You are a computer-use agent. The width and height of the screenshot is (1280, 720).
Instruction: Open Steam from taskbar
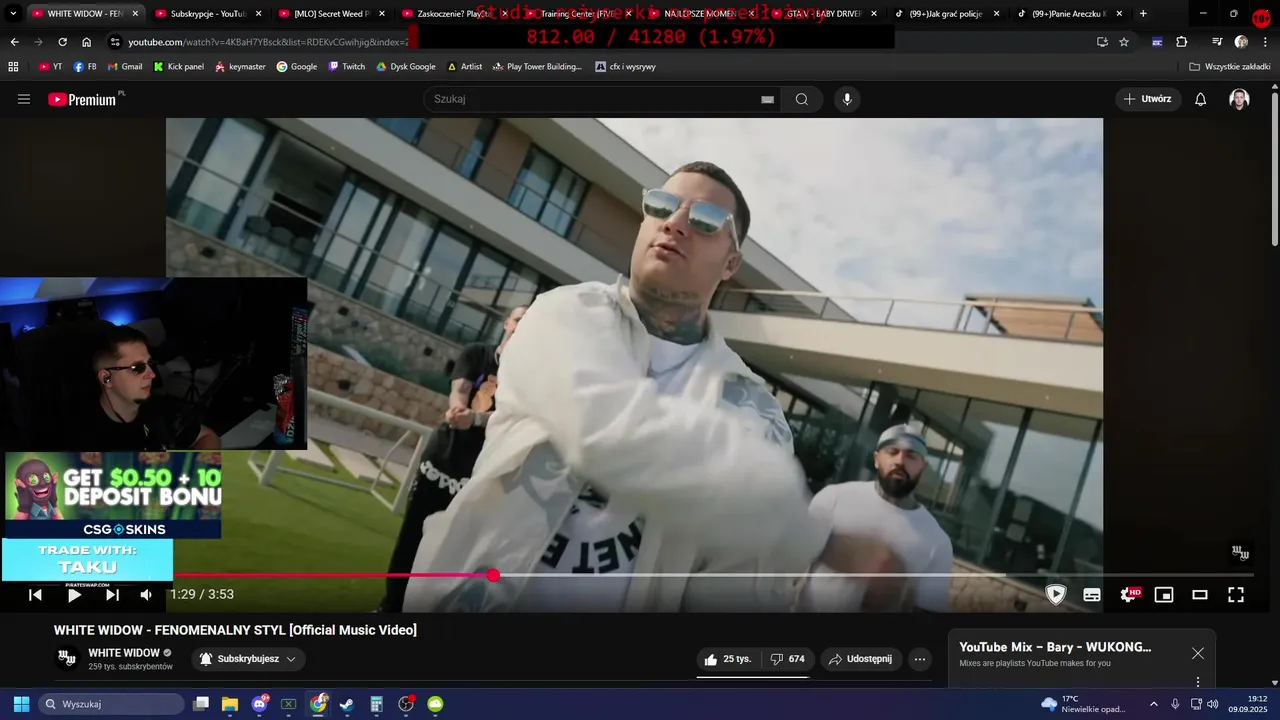coord(347,704)
